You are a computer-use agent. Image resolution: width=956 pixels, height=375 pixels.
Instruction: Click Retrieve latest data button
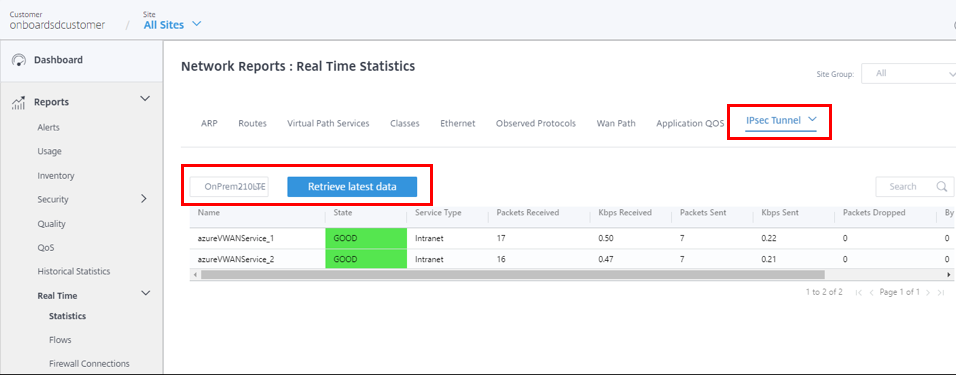coord(352,187)
